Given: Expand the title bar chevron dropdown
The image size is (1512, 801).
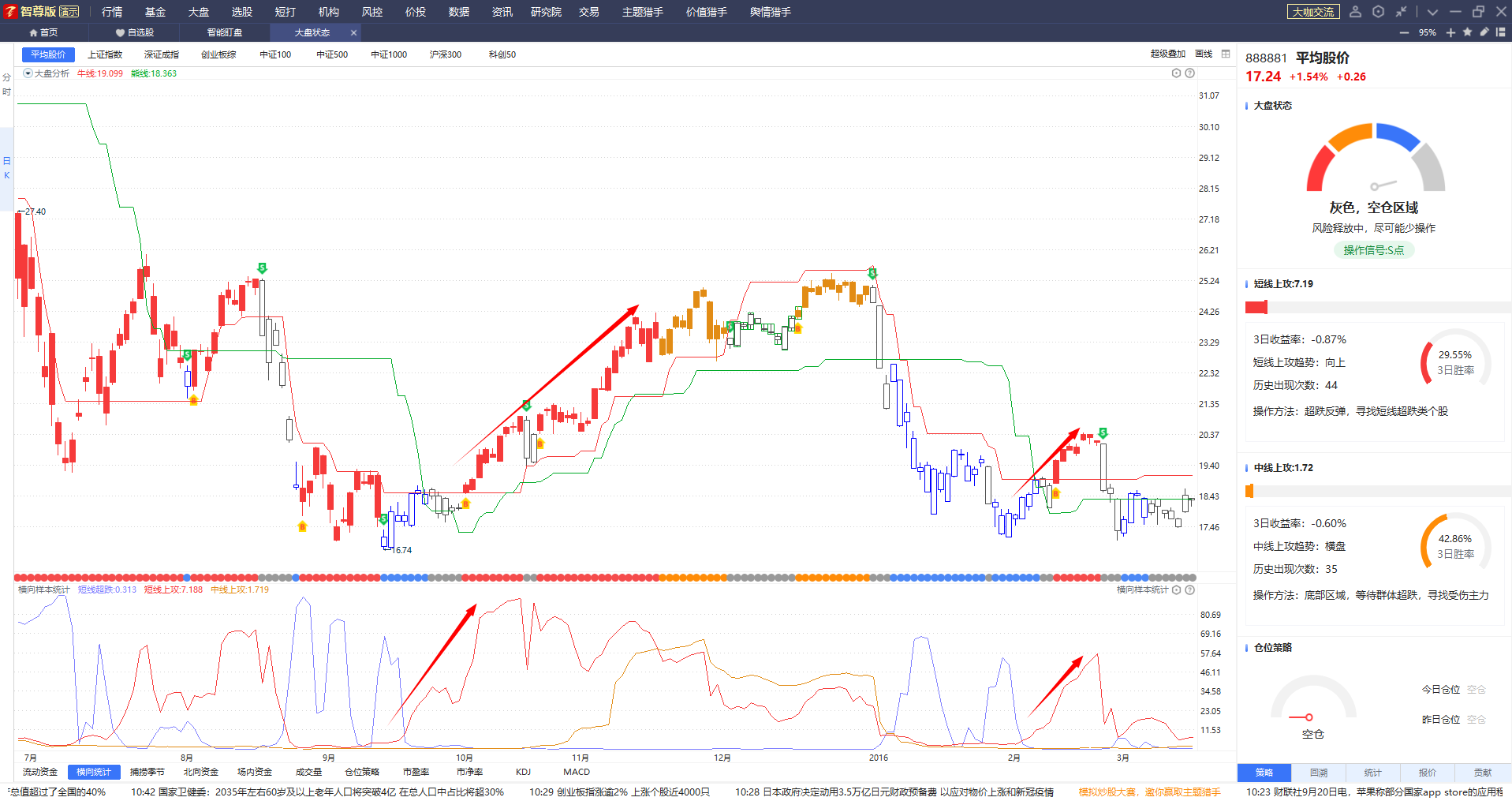Looking at the screenshot, I should coord(1432,12).
